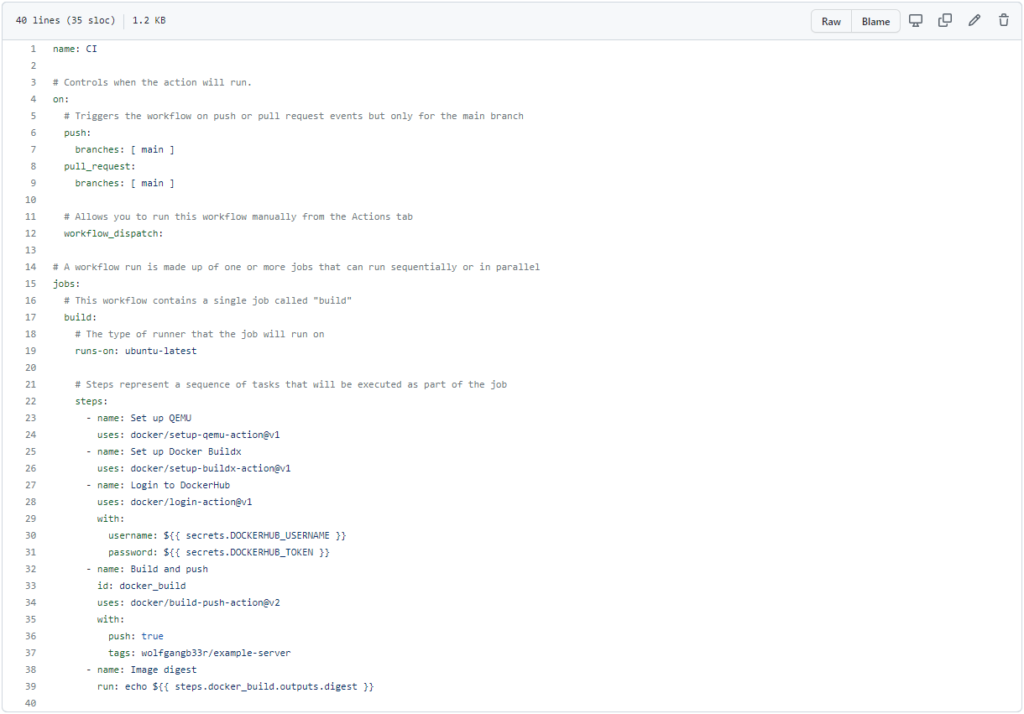Click the 'run: echo' digest line
This screenshot has width=1024, height=714.
235,687
